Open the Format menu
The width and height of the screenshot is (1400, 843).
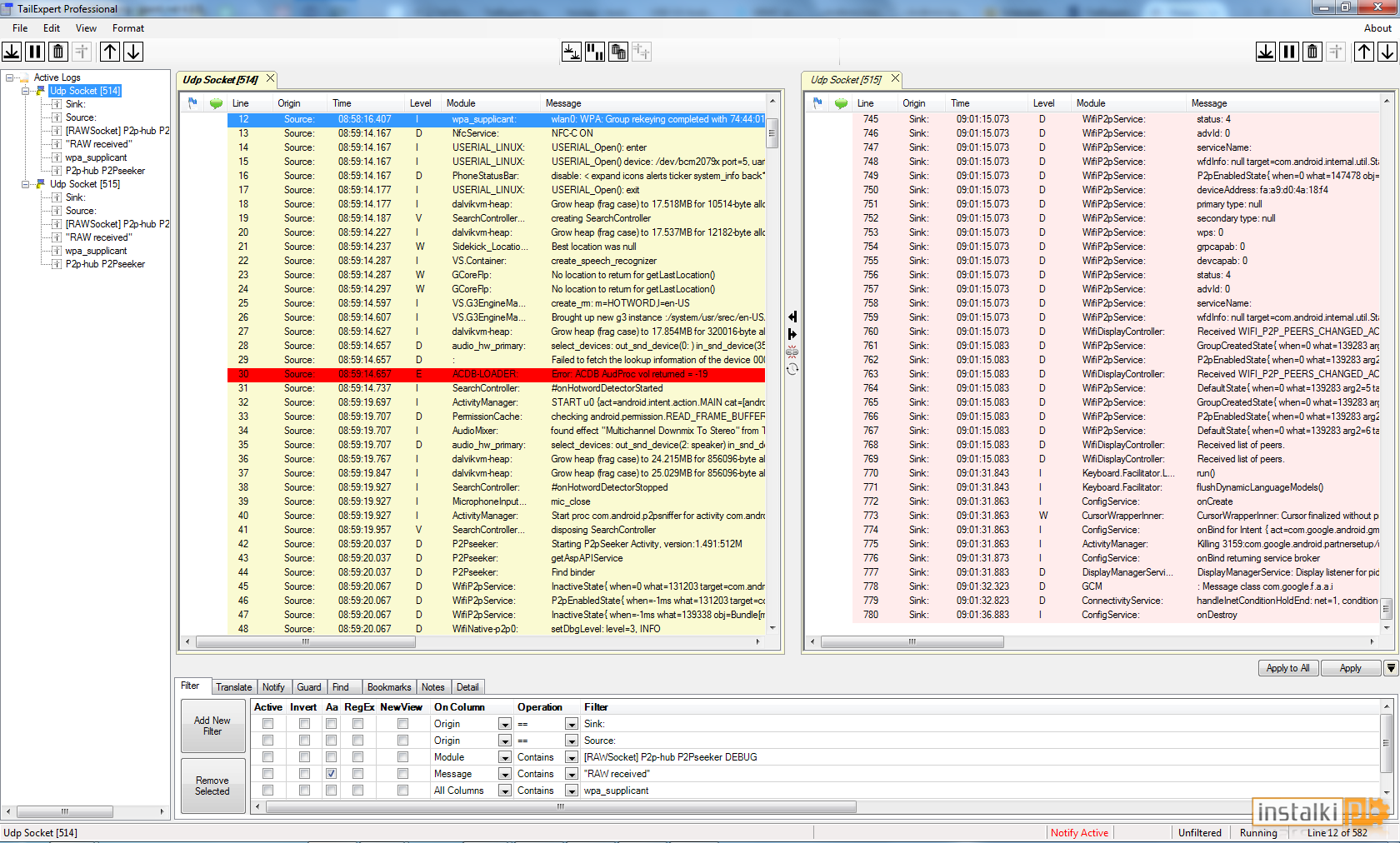(128, 28)
